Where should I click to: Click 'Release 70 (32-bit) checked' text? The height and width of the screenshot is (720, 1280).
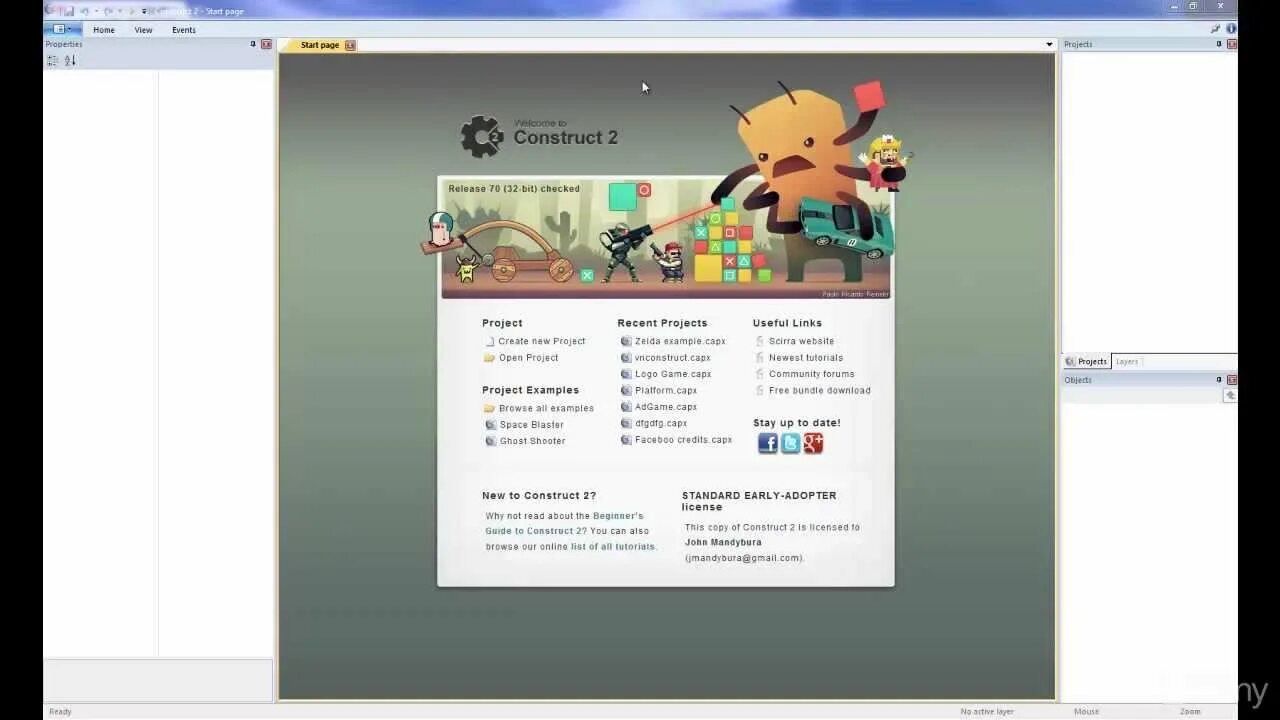point(514,189)
